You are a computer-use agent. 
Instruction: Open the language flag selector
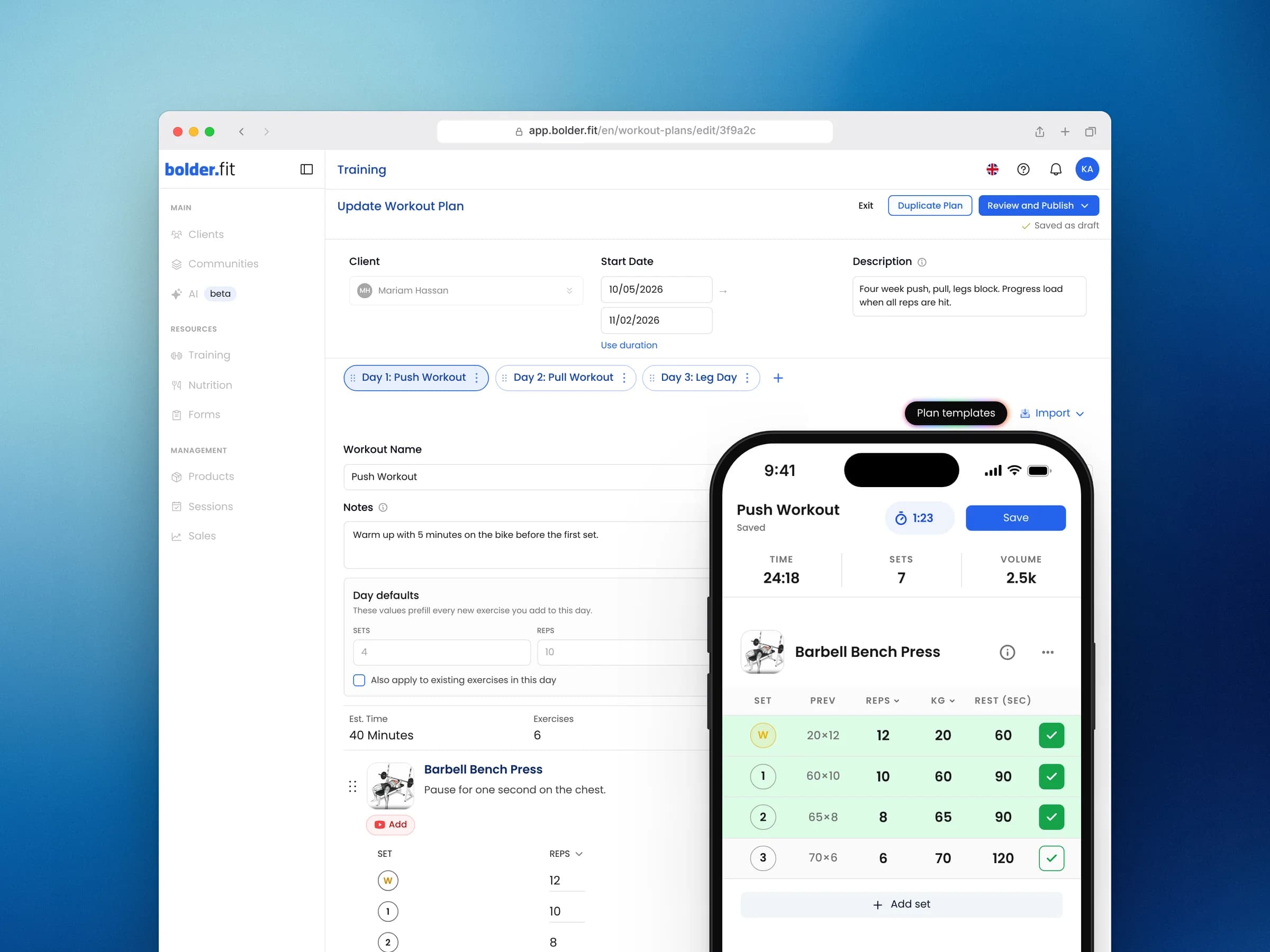(992, 169)
